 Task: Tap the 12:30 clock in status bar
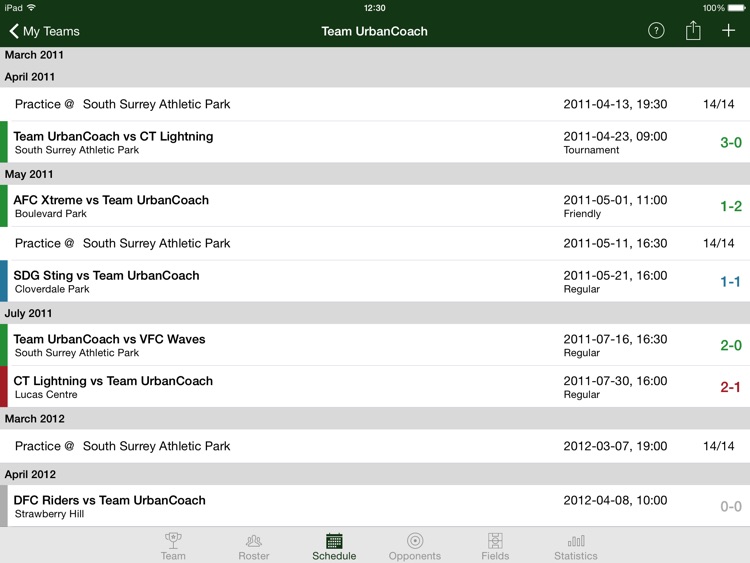tap(375, 8)
